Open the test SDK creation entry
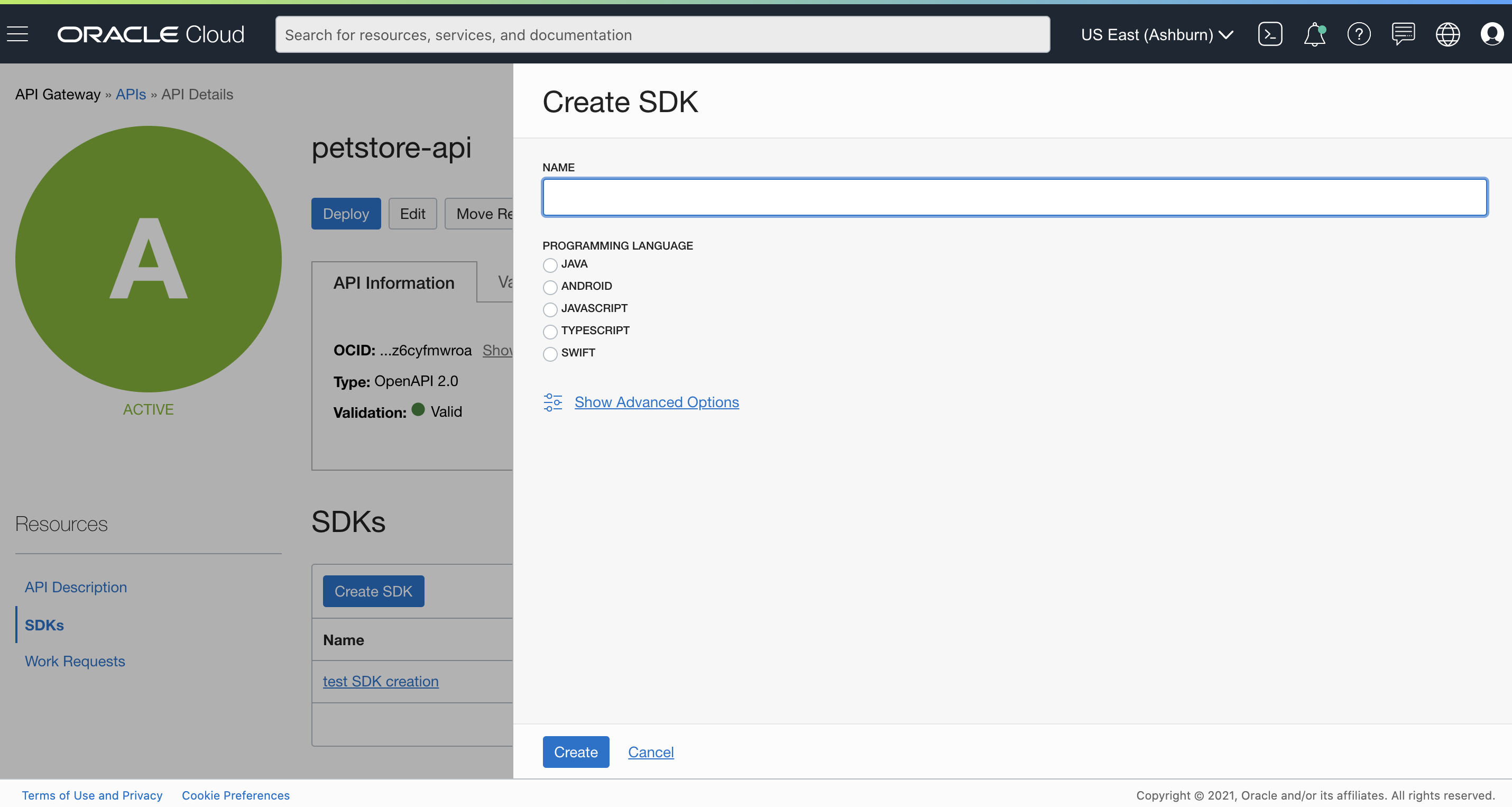This screenshot has height=807, width=1512. tap(380, 681)
